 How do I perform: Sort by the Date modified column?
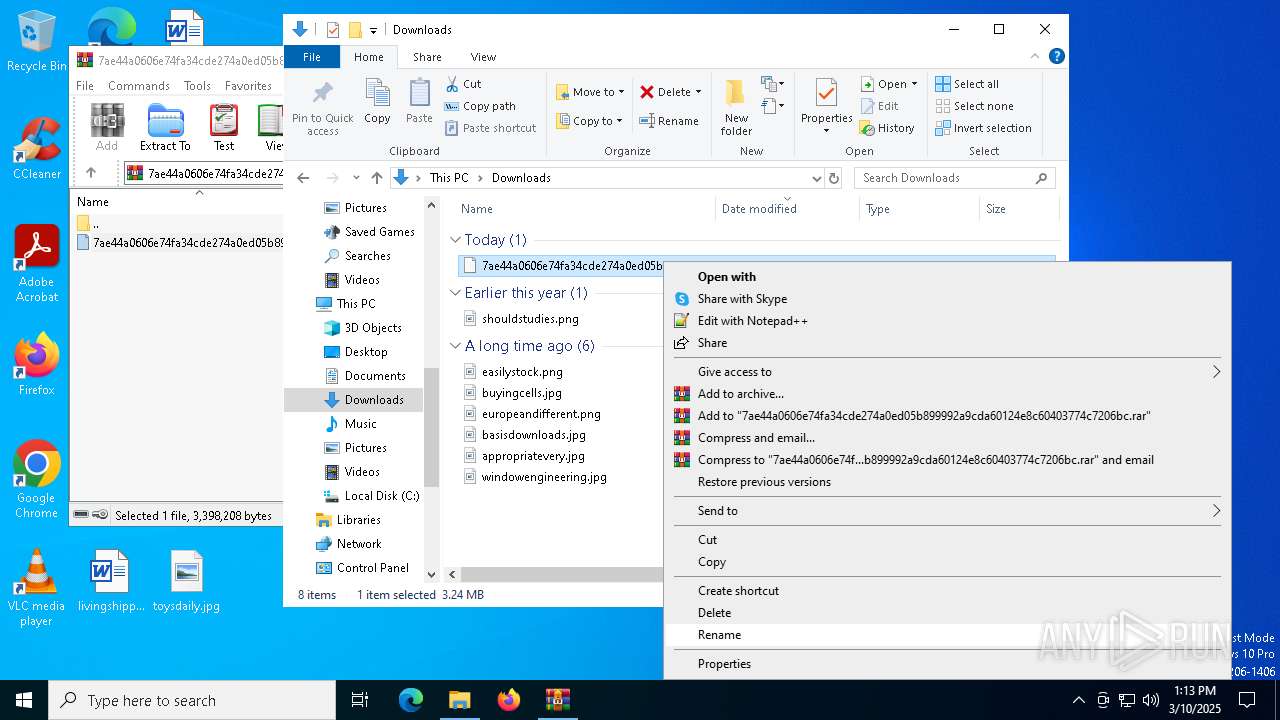point(787,209)
